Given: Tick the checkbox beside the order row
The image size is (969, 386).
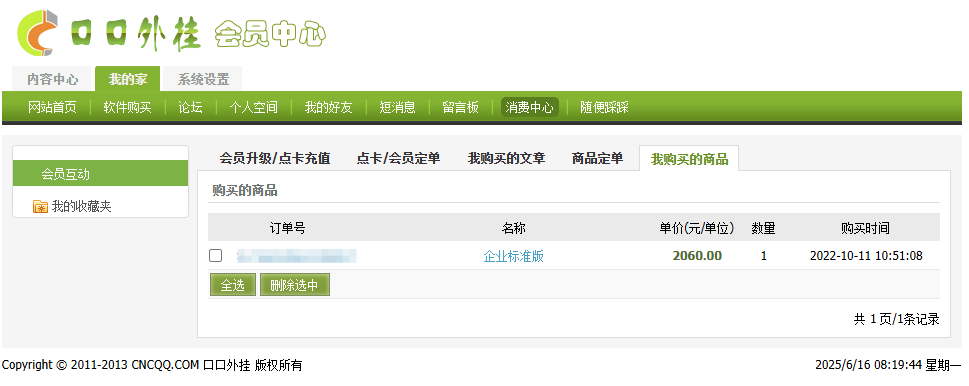Looking at the screenshot, I should (x=216, y=256).
